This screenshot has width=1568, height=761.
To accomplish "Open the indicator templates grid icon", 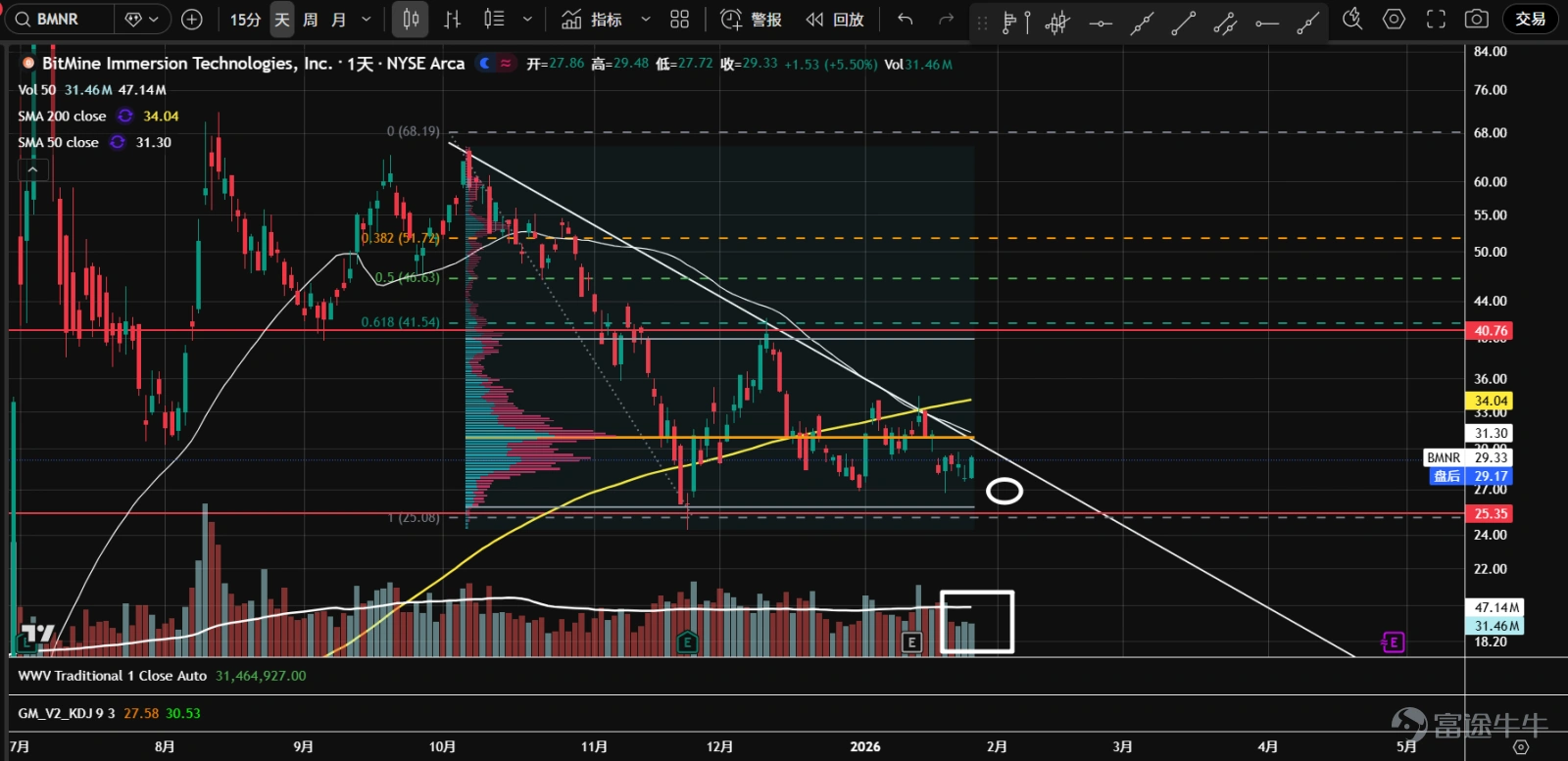I will (679, 19).
